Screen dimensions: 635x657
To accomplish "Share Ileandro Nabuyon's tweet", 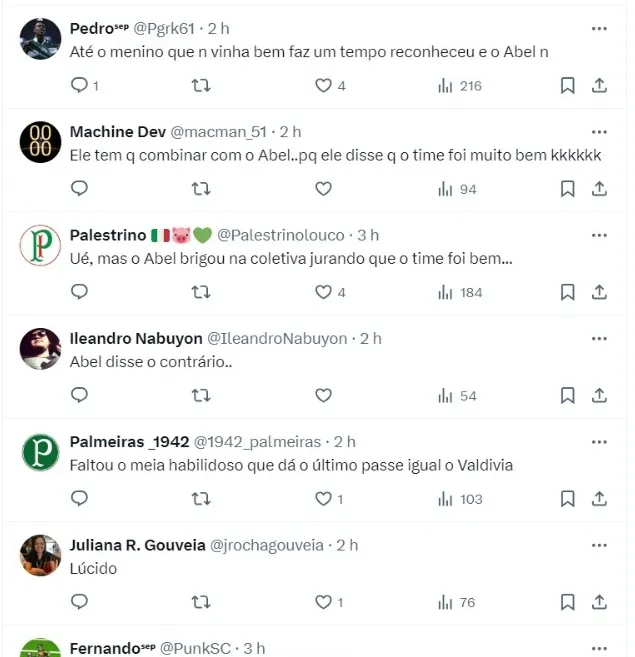I will coord(599,396).
